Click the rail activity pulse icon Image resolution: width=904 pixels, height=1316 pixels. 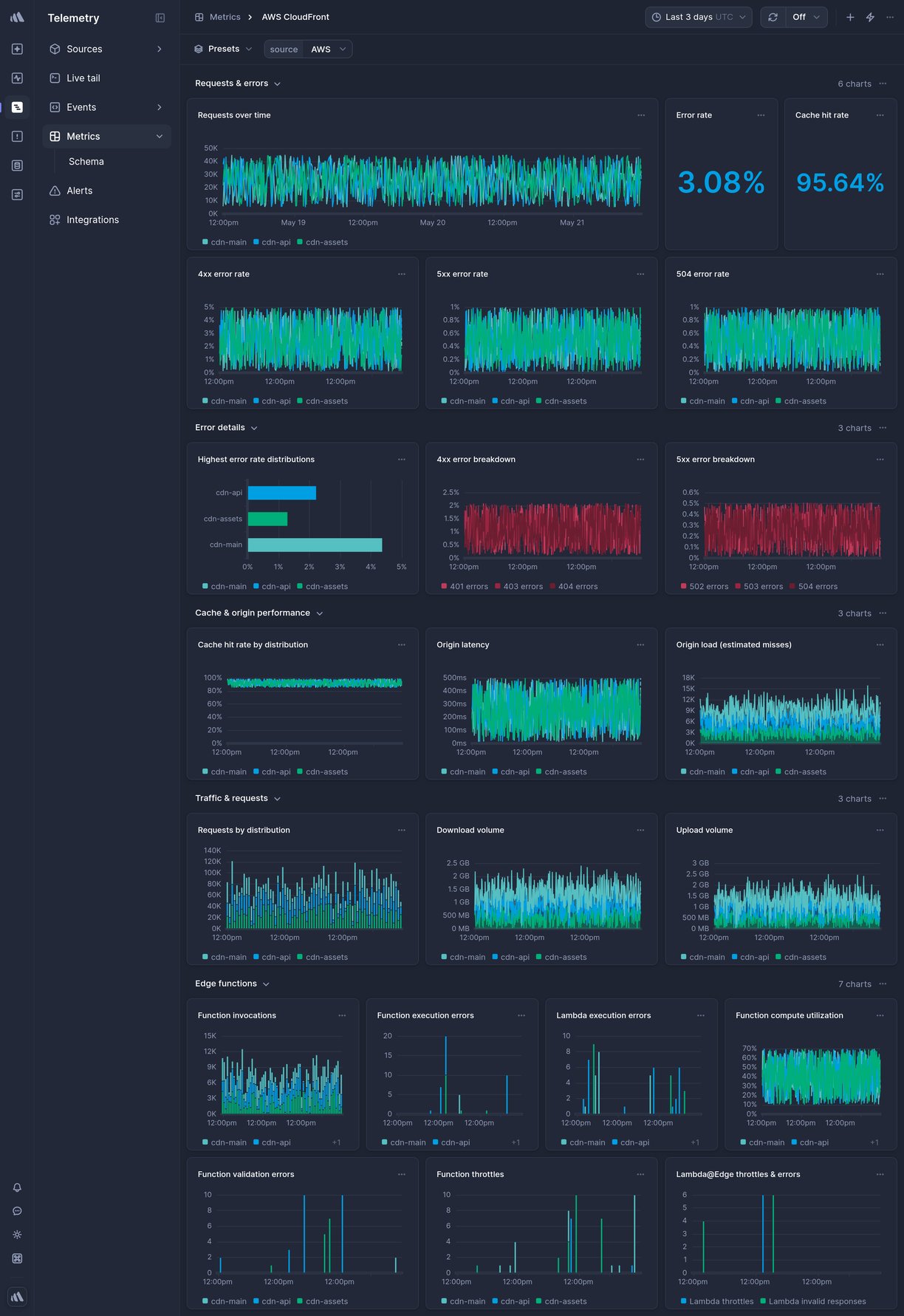coord(17,78)
